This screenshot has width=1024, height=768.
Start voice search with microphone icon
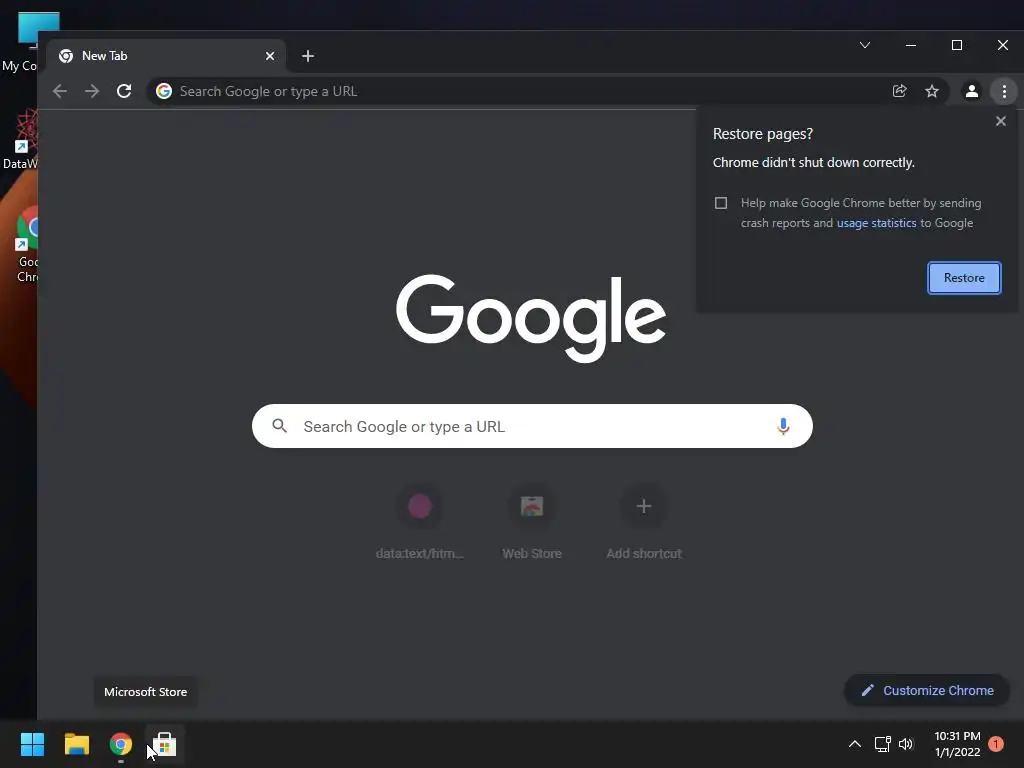pos(783,426)
